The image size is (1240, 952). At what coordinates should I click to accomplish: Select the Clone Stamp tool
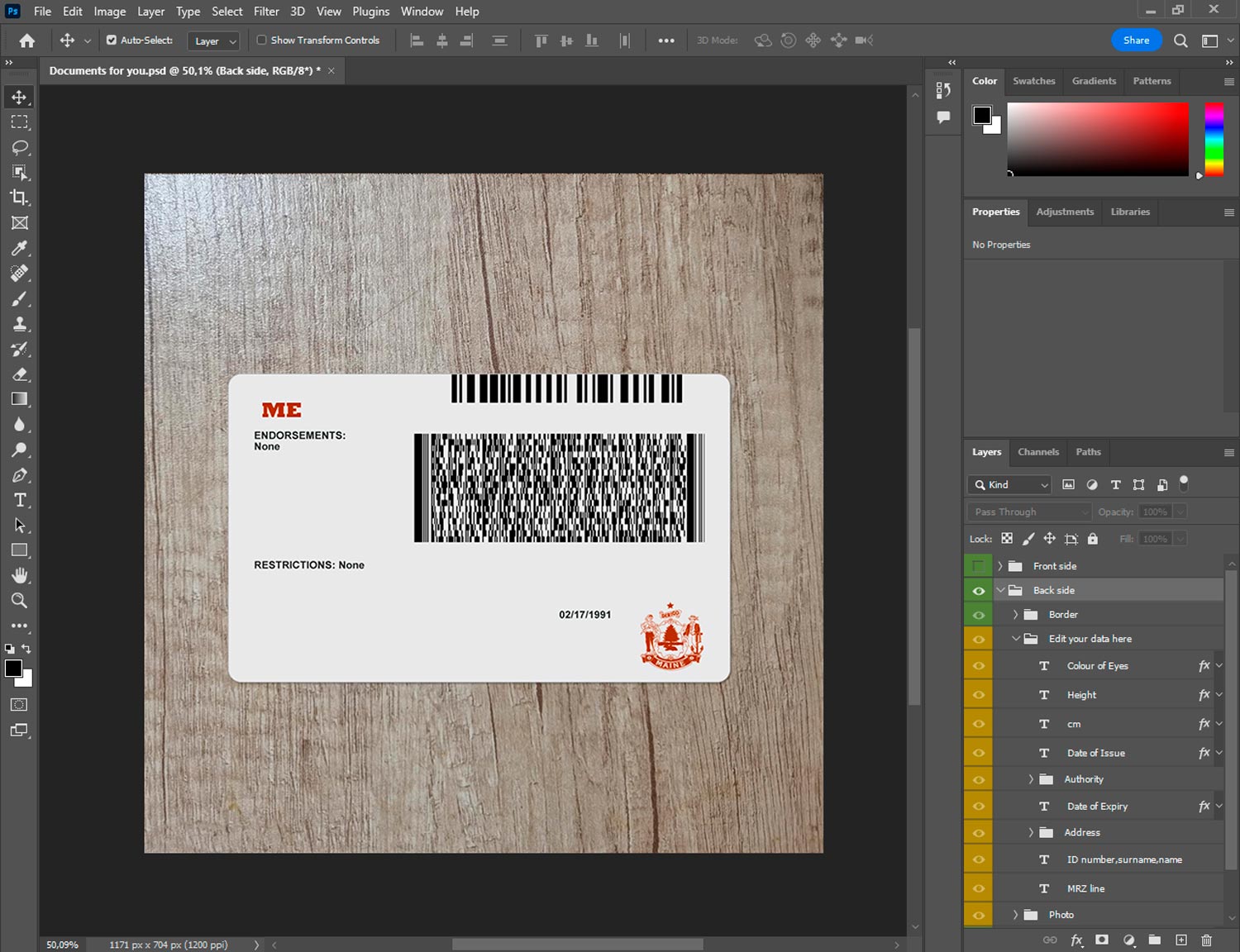[20, 324]
